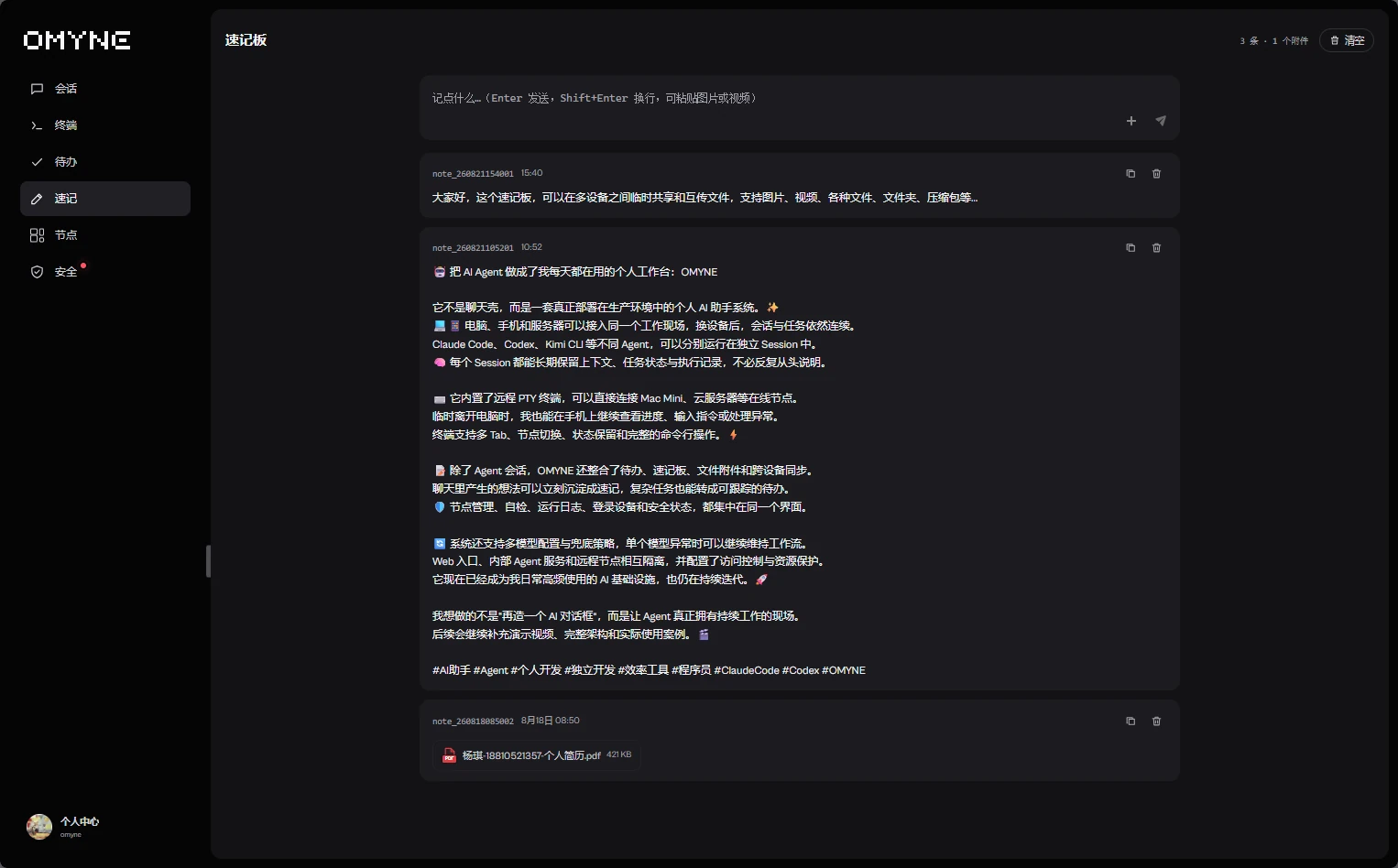Click the line starting 它内置了远程 PTY 终端
The width and height of the screenshot is (1398, 868).
(618, 398)
